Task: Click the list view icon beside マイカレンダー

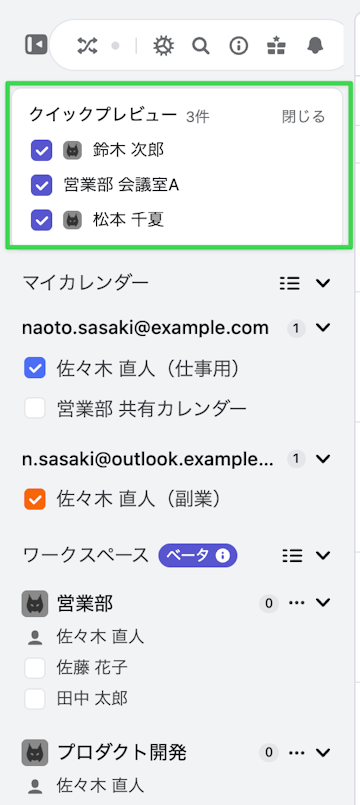Action: click(290, 283)
